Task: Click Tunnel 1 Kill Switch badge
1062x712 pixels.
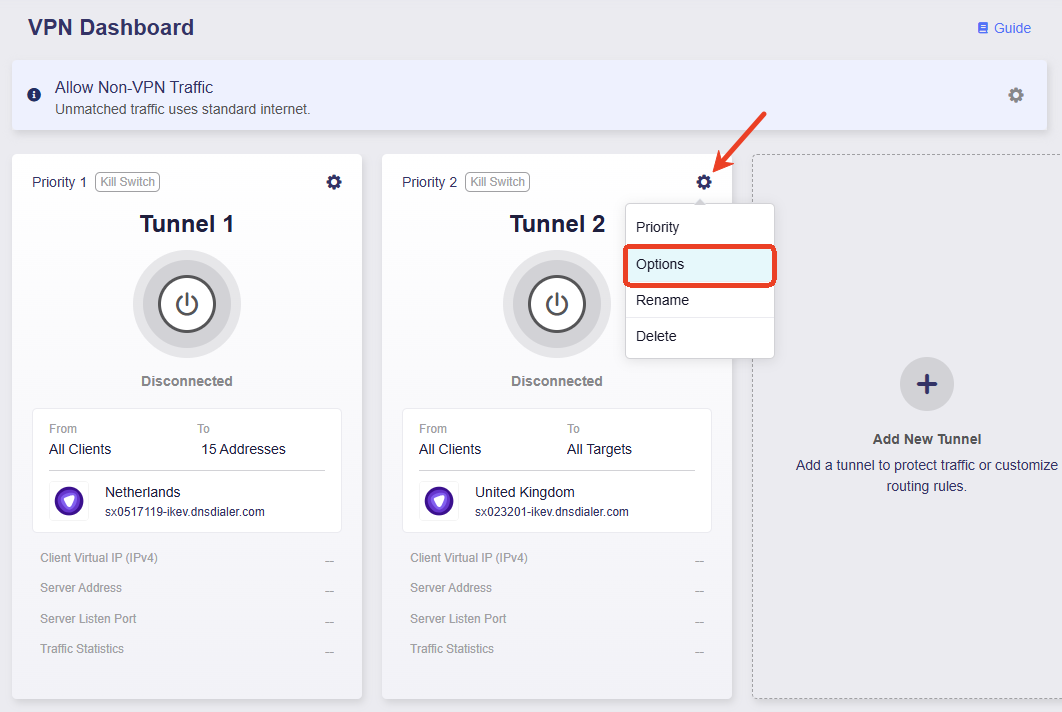Action: pos(127,182)
